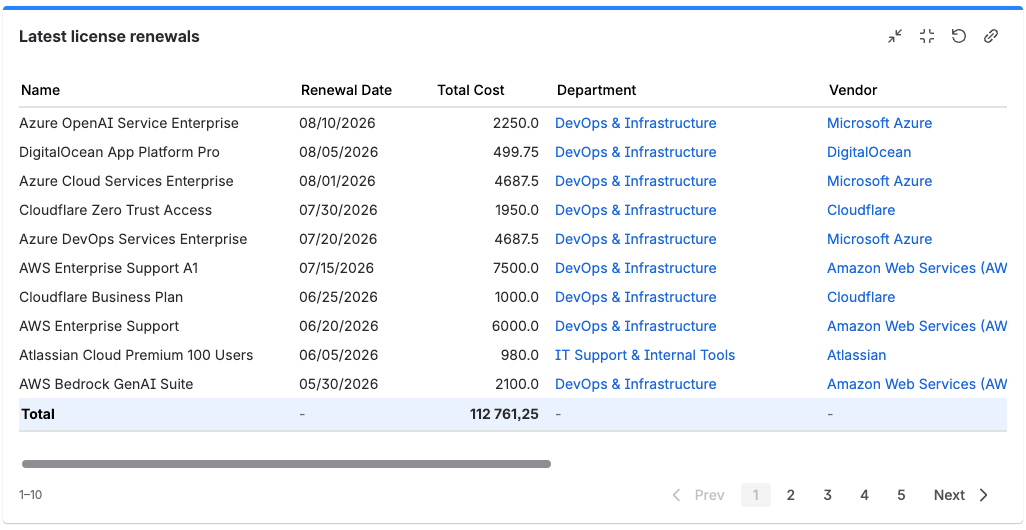Viewport: 1026px width, 530px height.
Task: Open Microsoft Azure vendor for Azure DevOps row
Action: [x=879, y=239]
